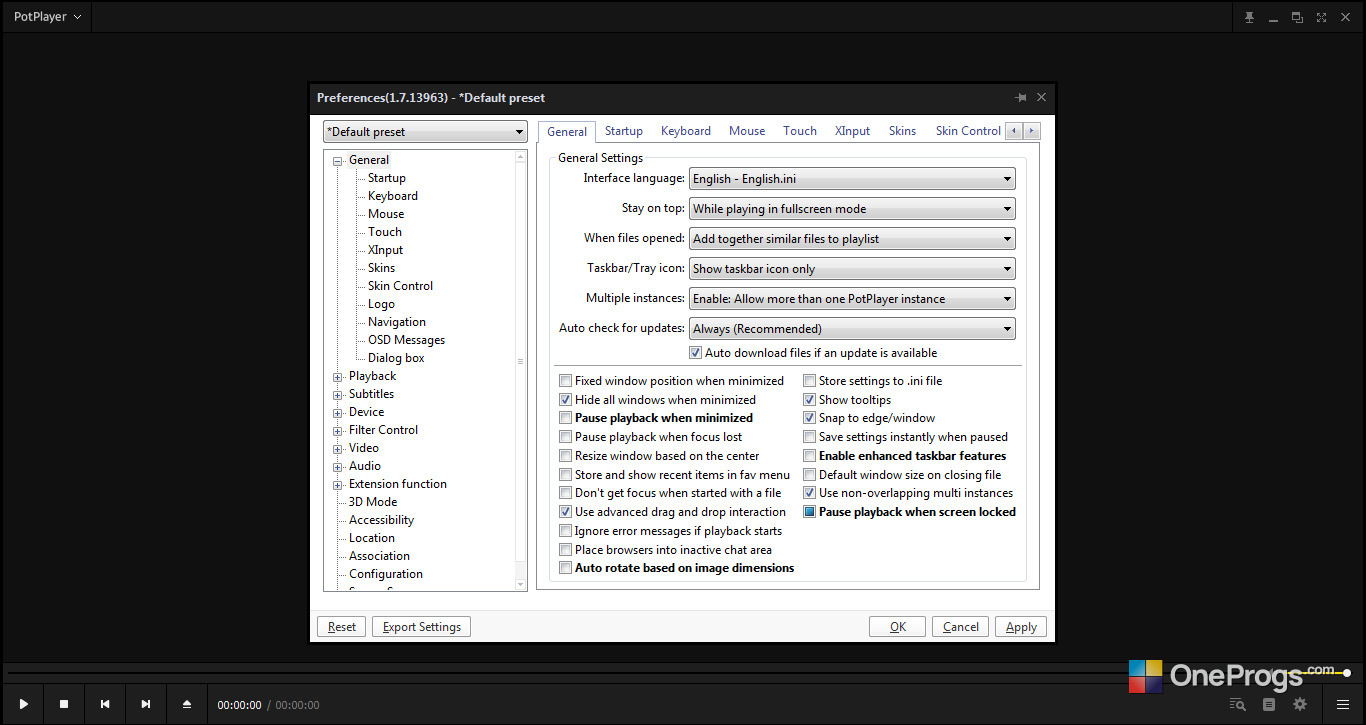This screenshot has height=725, width=1366.
Task: Pin the Preferences dialog
Action: click(1020, 97)
